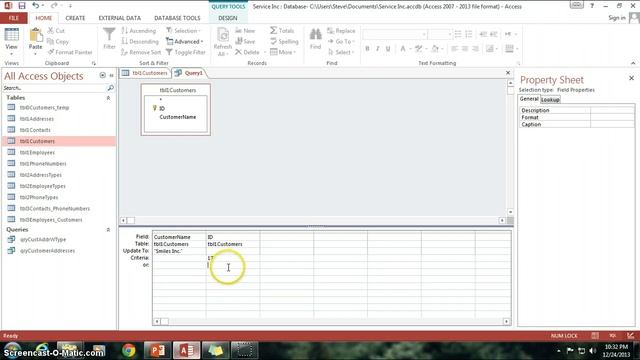Open the Select dropdown in Find group
This screenshot has width=640, height=360.
(341, 52)
